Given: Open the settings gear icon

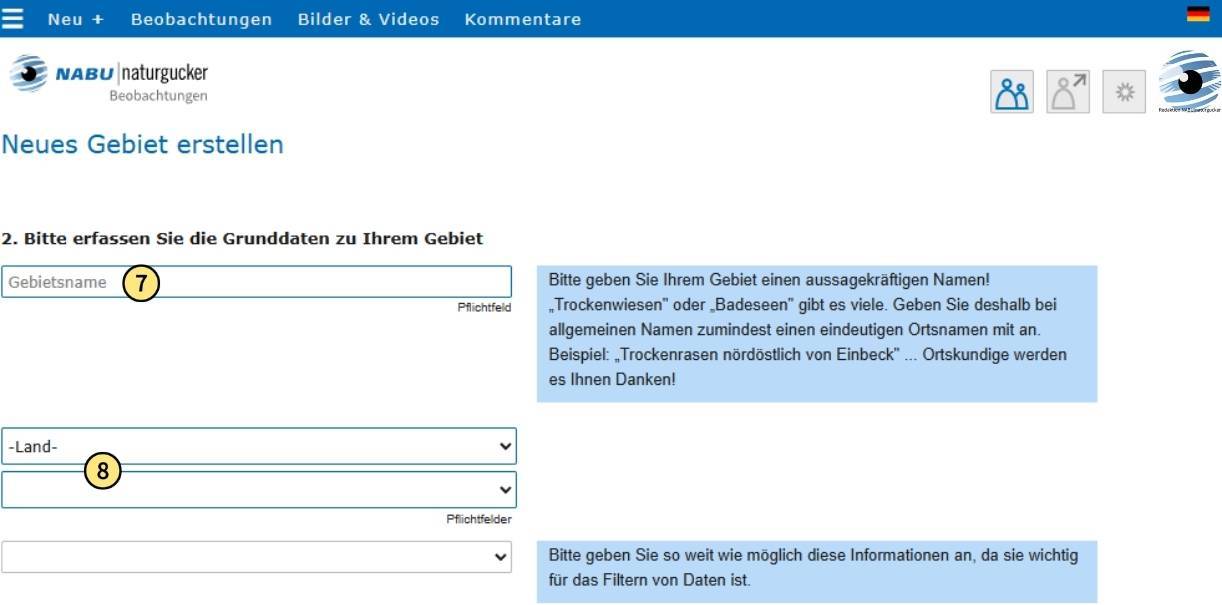Looking at the screenshot, I should 1125,92.
